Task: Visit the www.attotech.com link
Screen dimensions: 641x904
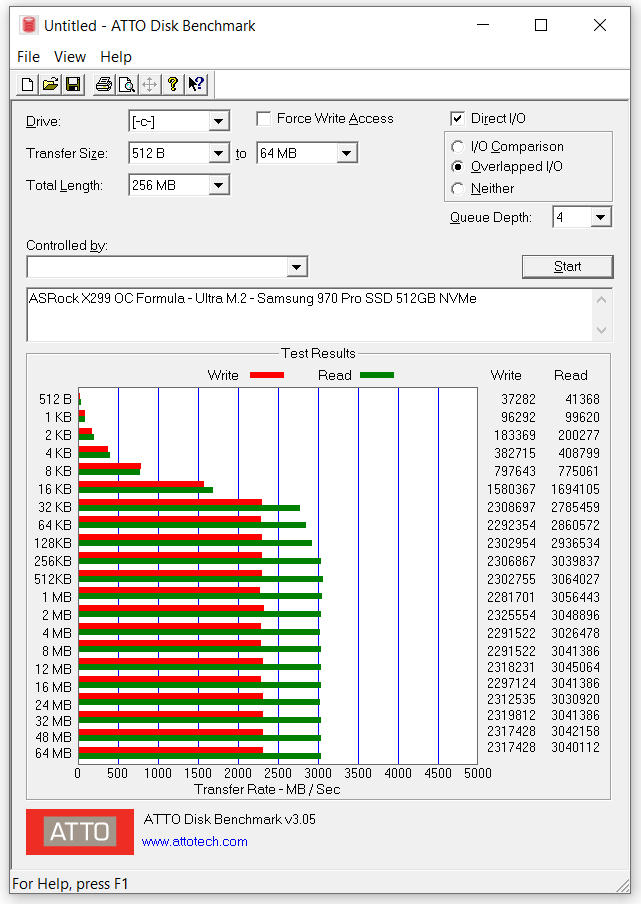Action: [195, 842]
